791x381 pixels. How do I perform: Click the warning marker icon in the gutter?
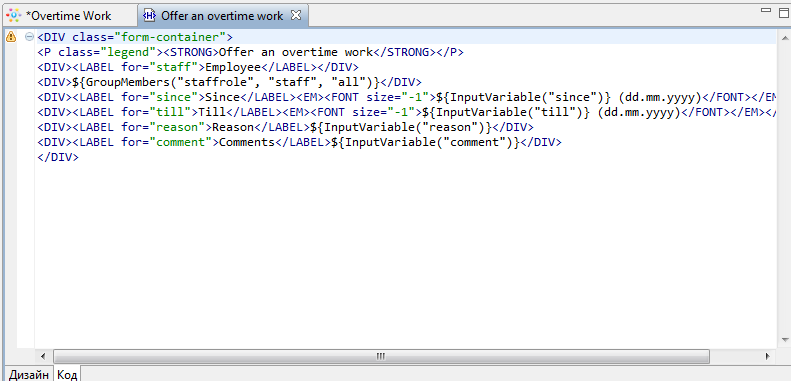(x=11, y=37)
